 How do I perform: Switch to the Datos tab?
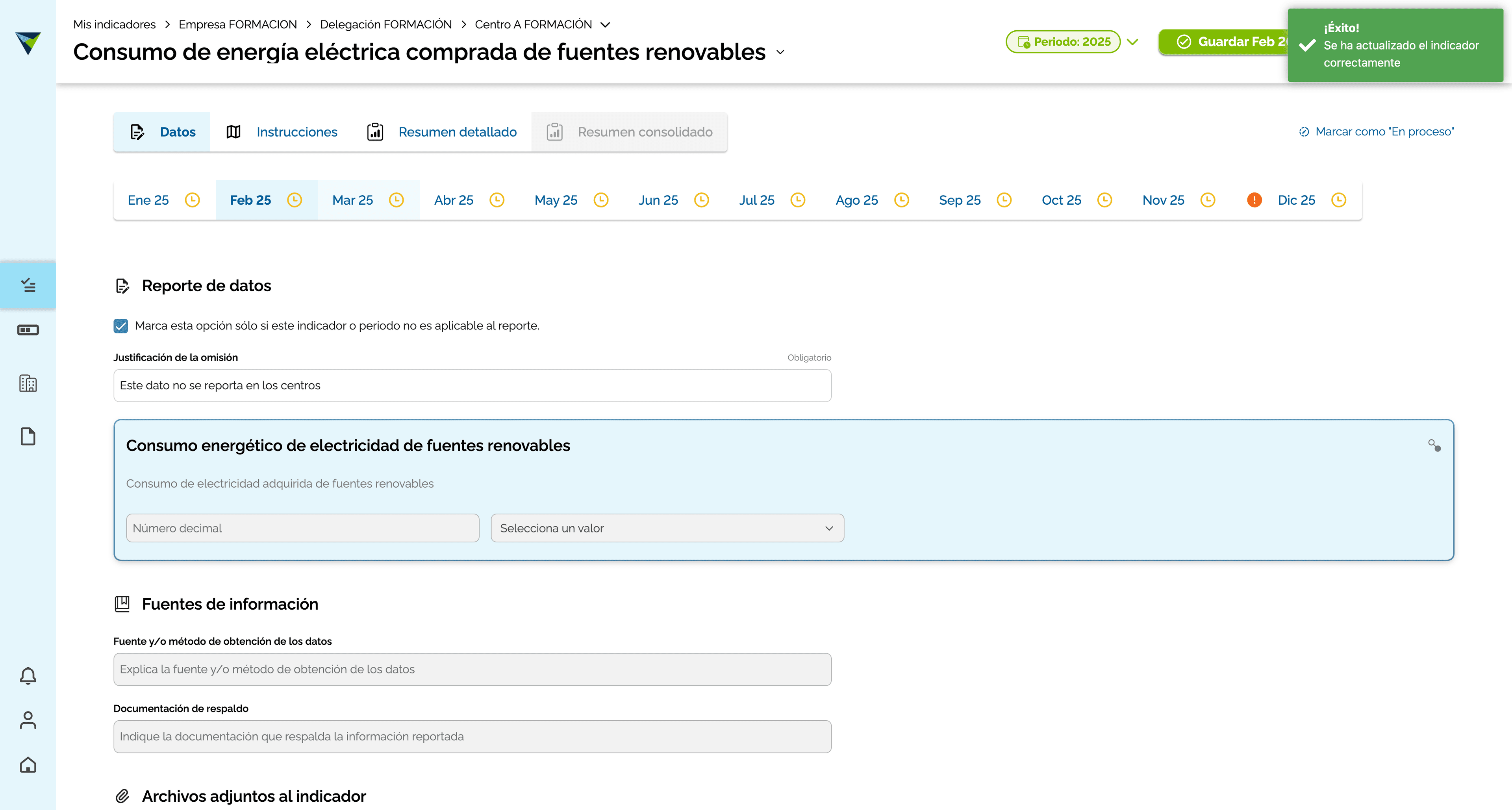162,132
